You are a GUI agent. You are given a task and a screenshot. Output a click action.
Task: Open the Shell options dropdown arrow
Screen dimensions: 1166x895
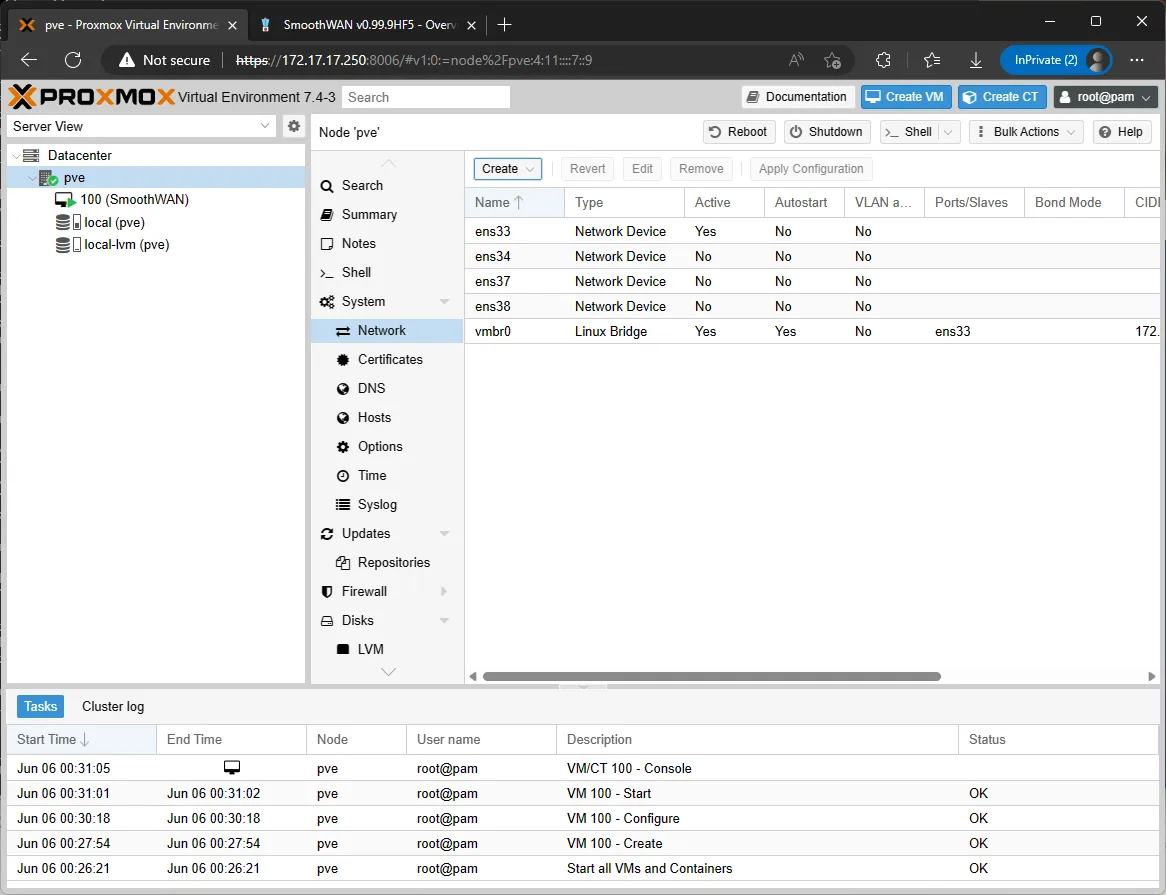click(948, 132)
